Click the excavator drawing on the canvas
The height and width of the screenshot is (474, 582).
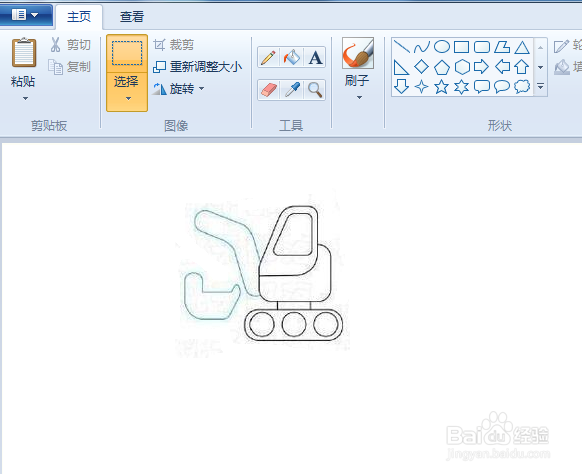263,274
